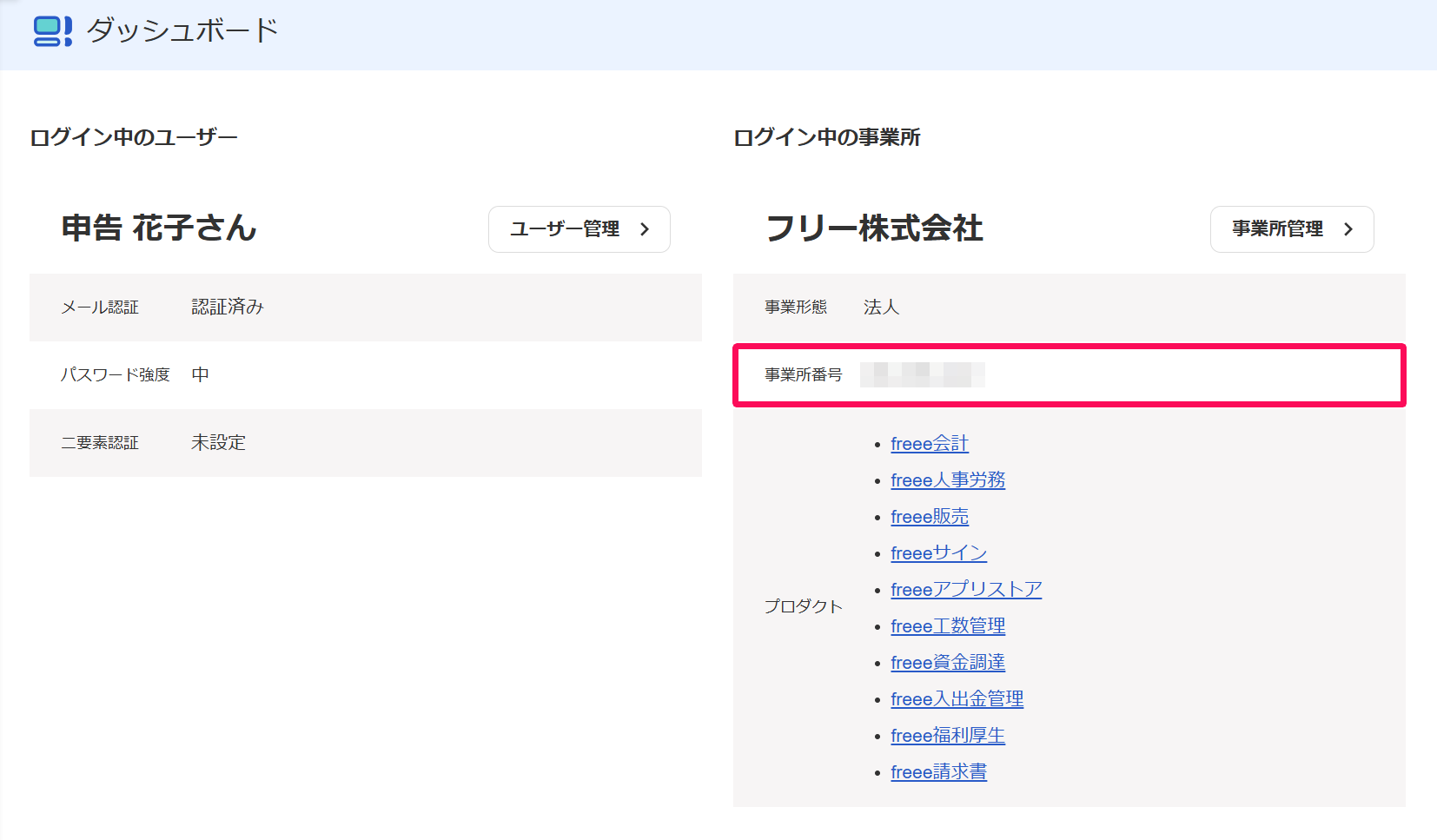Open the freee人事労務 product link

pos(947,480)
